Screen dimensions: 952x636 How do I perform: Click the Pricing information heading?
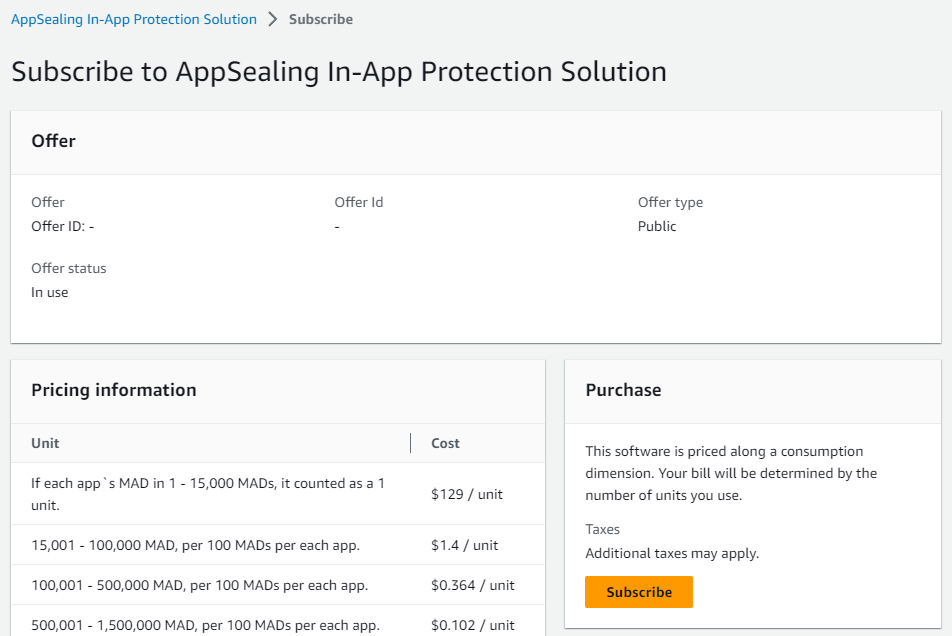[x=114, y=390]
